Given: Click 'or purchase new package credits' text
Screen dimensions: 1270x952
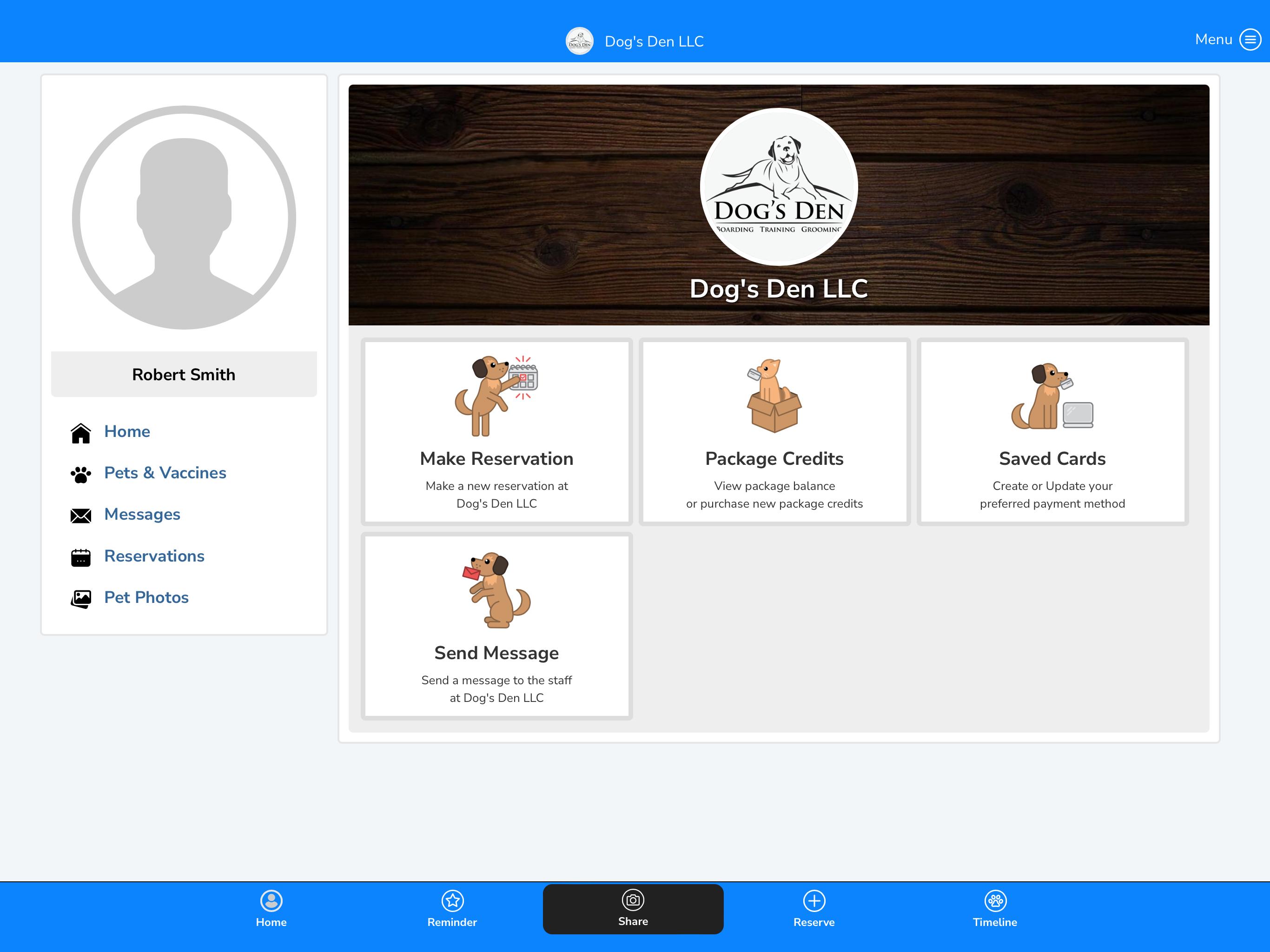Looking at the screenshot, I should 774,503.
